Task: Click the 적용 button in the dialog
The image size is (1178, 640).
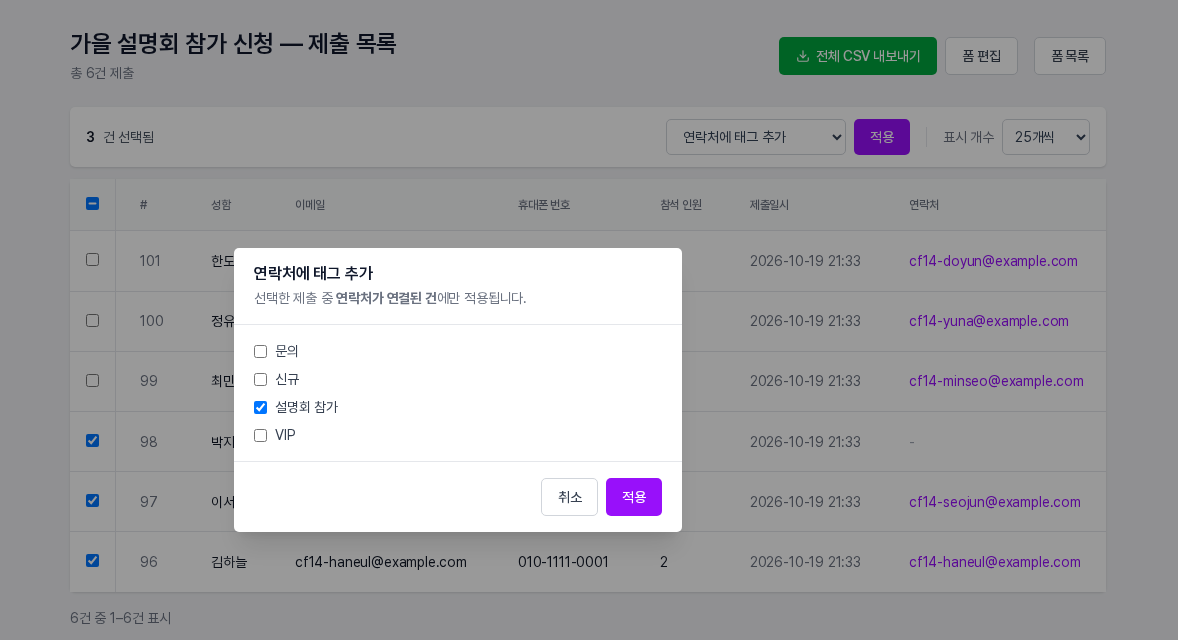Action: coord(634,497)
